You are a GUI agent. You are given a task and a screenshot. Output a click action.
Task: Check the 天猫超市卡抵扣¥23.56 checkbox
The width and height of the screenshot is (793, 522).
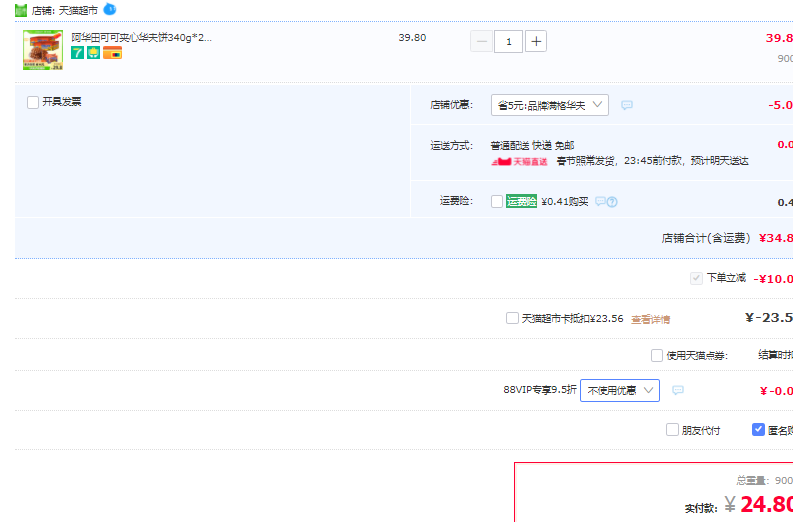click(x=512, y=318)
